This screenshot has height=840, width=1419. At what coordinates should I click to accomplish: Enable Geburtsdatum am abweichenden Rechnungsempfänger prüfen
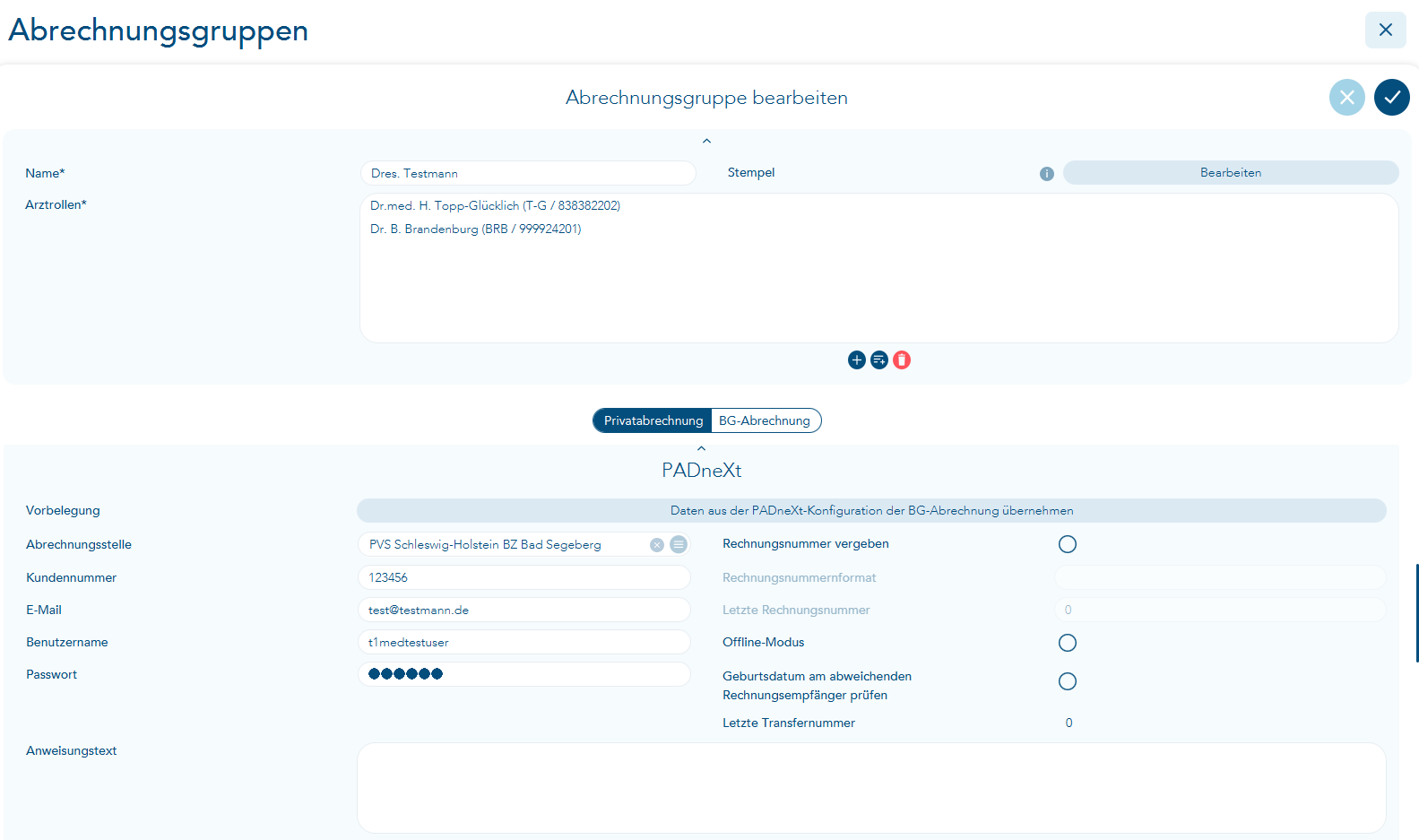(1067, 681)
